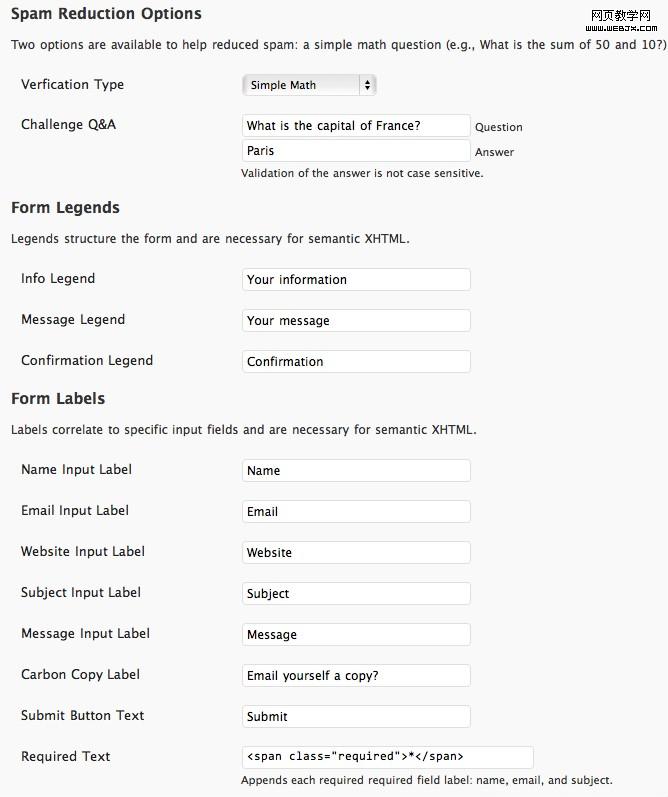
Task: Click the Email Input Label text box
Action: 356,512
